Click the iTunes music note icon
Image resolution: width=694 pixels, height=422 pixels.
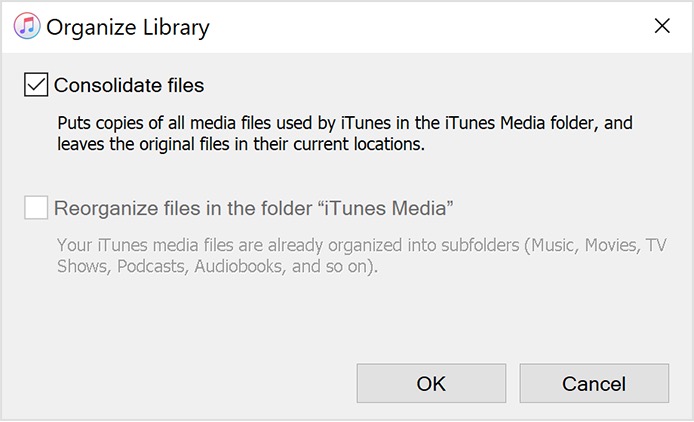click(24, 26)
